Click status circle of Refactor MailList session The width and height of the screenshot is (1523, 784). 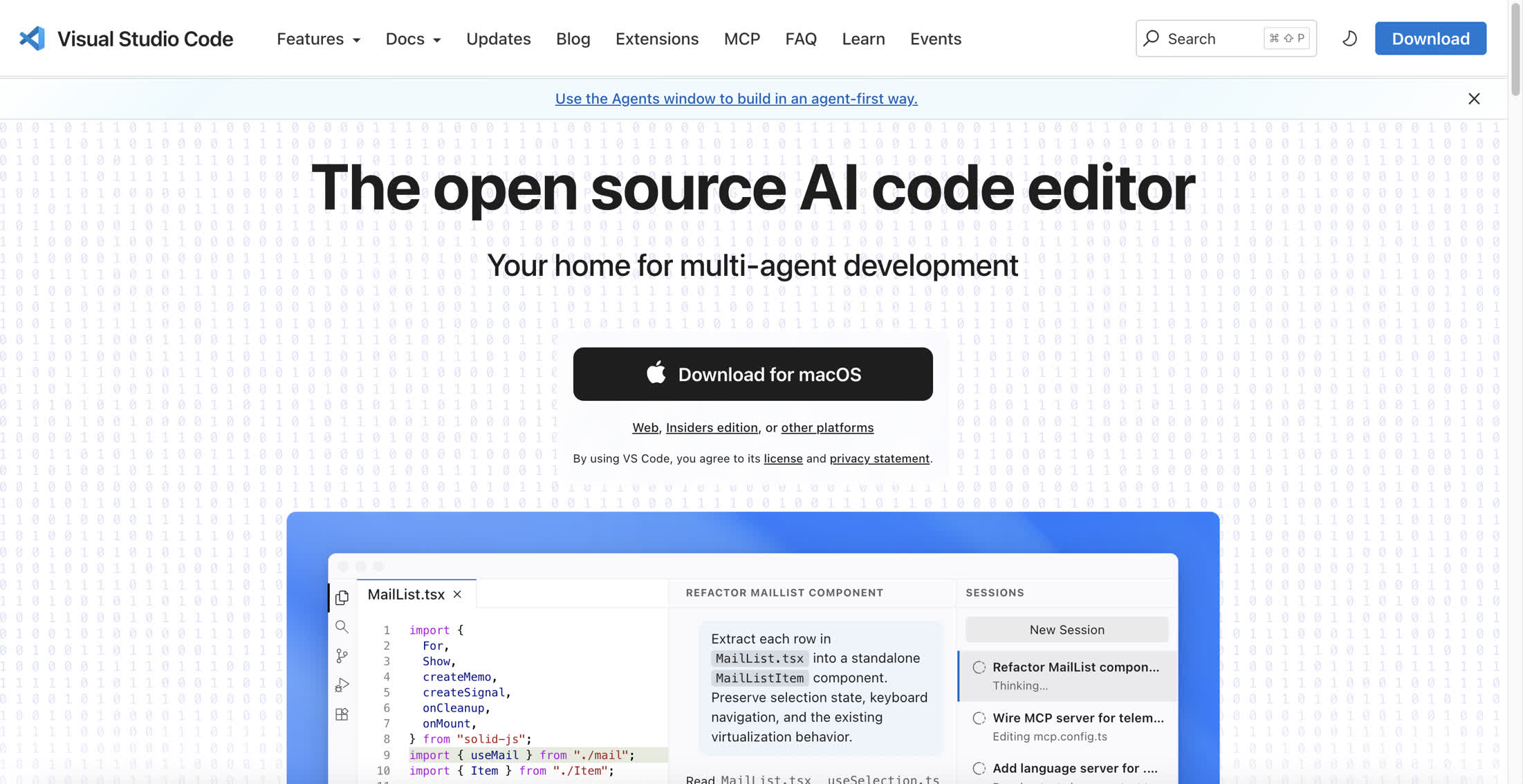pyautogui.click(x=979, y=667)
